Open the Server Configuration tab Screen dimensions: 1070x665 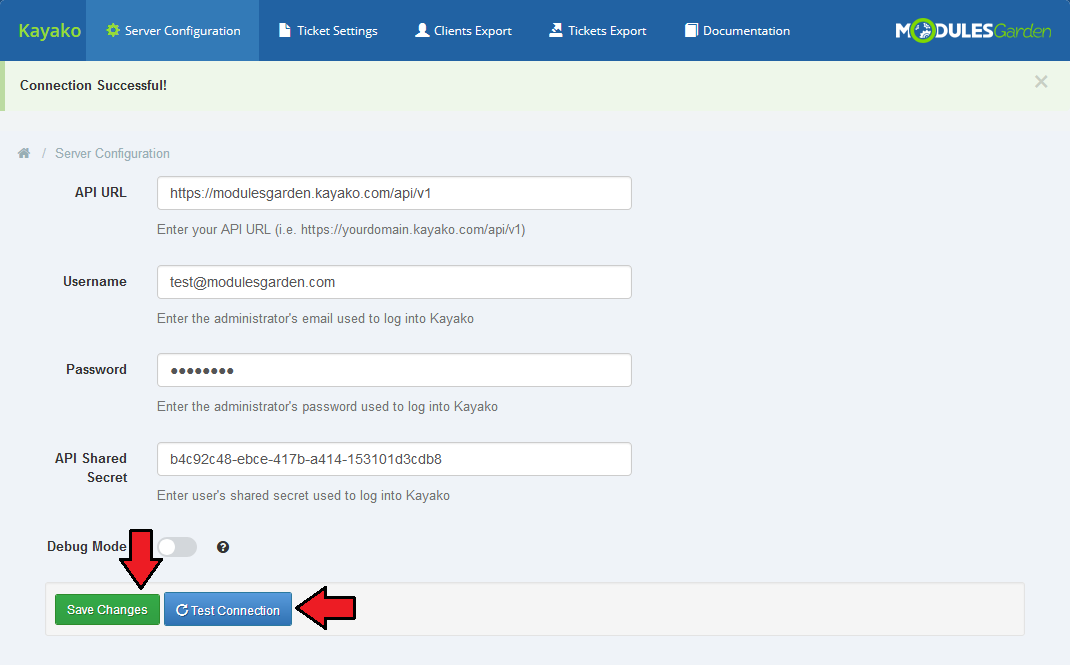tap(173, 31)
